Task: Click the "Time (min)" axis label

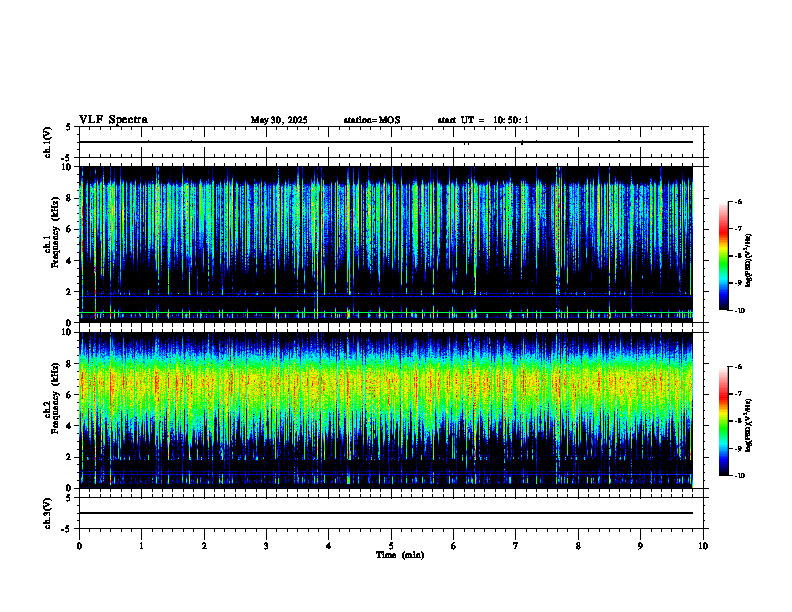Action: pyautogui.click(x=400, y=555)
